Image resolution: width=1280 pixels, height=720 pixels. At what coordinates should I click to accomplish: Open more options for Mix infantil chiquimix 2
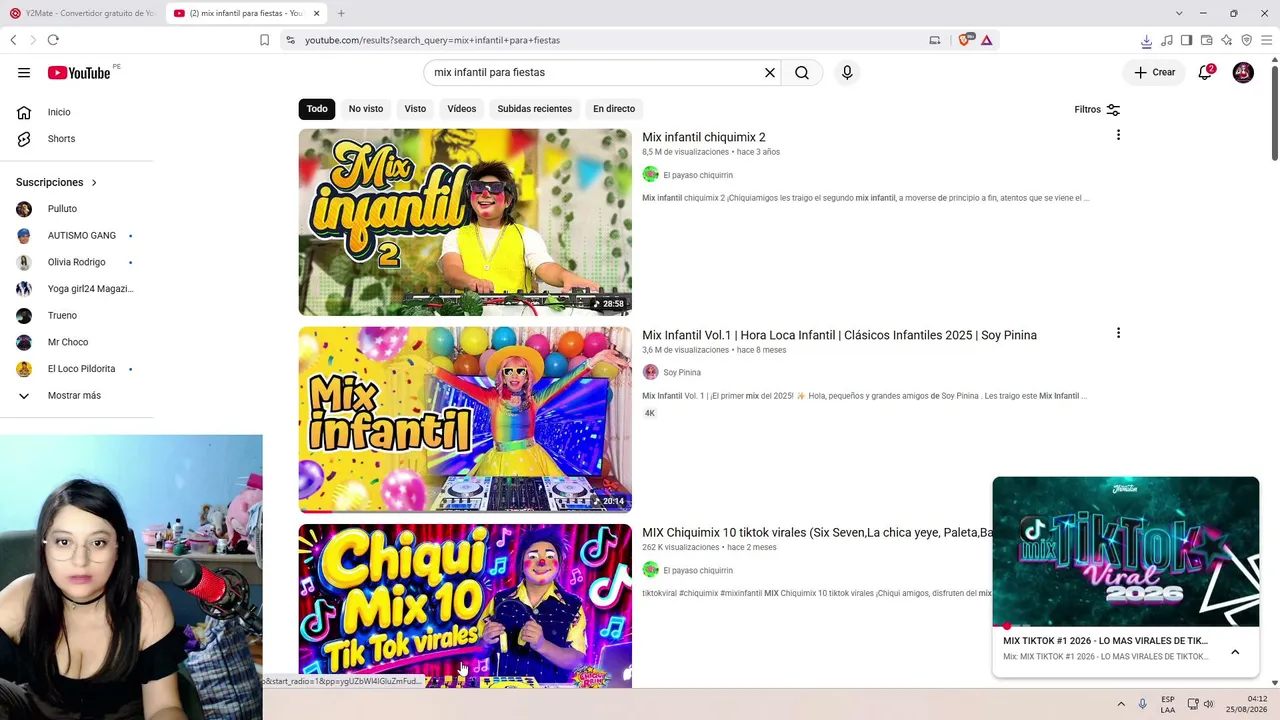(x=1118, y=135)
